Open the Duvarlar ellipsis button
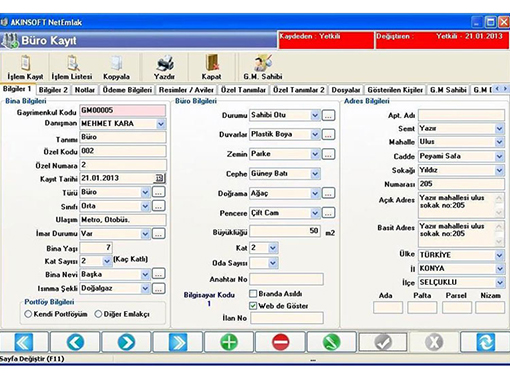Viewport: 510px width, 380px height. [x=329, y=135]
